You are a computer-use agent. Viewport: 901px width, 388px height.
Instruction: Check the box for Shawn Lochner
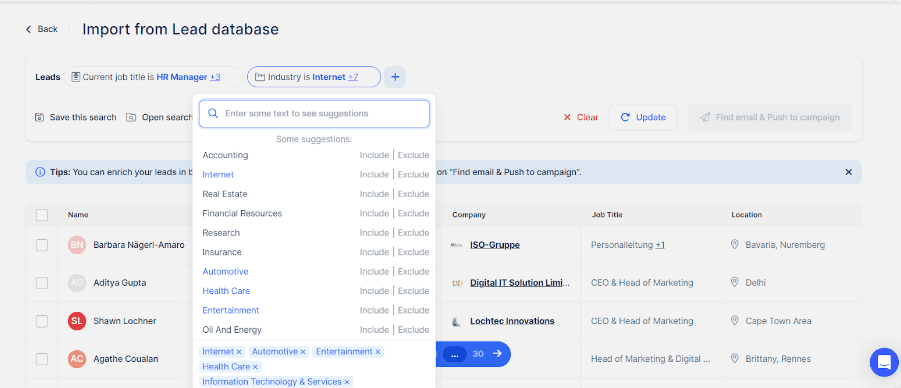(x=42, y=321)
